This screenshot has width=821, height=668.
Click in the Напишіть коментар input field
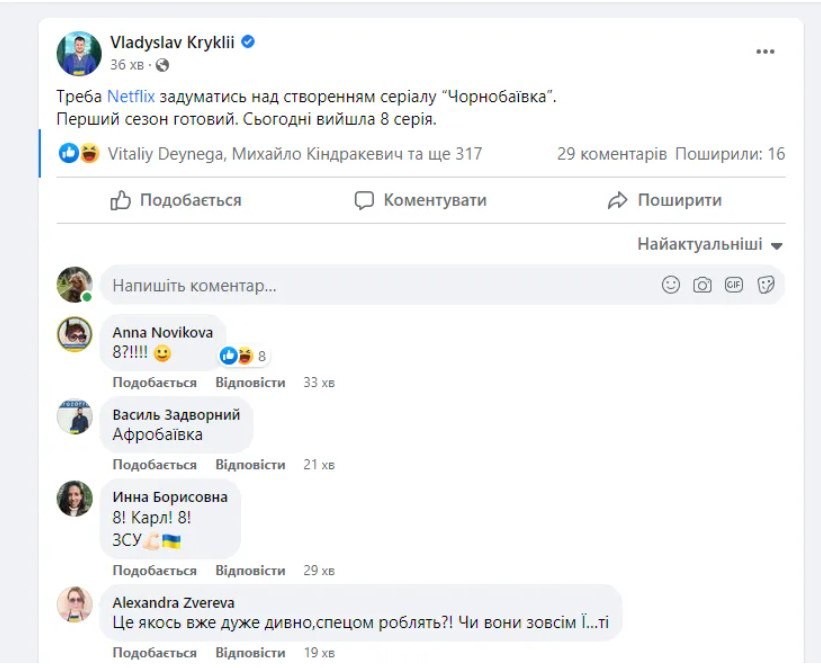(380, 286)
